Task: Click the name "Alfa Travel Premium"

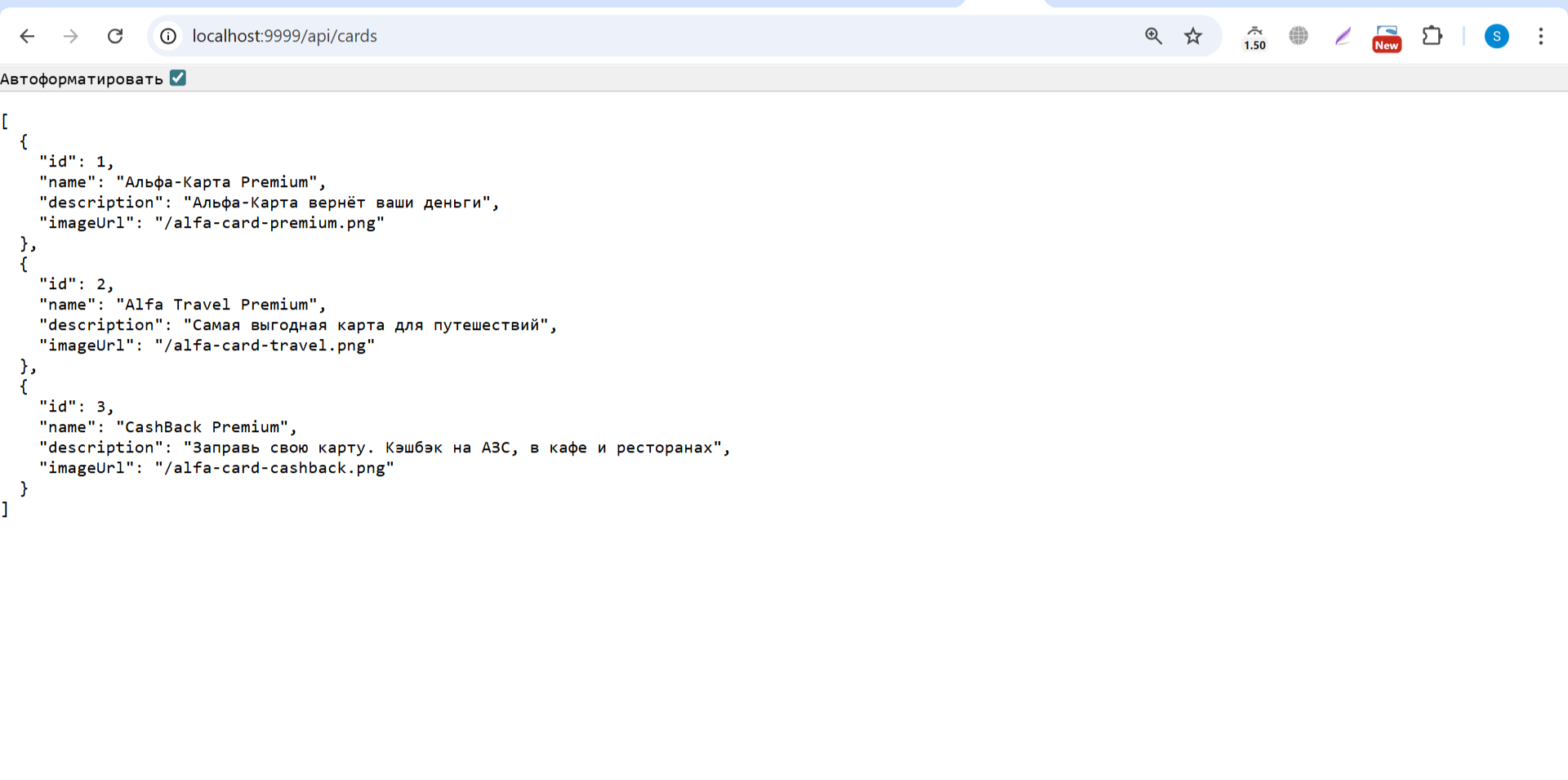Action: pos(216,305)
